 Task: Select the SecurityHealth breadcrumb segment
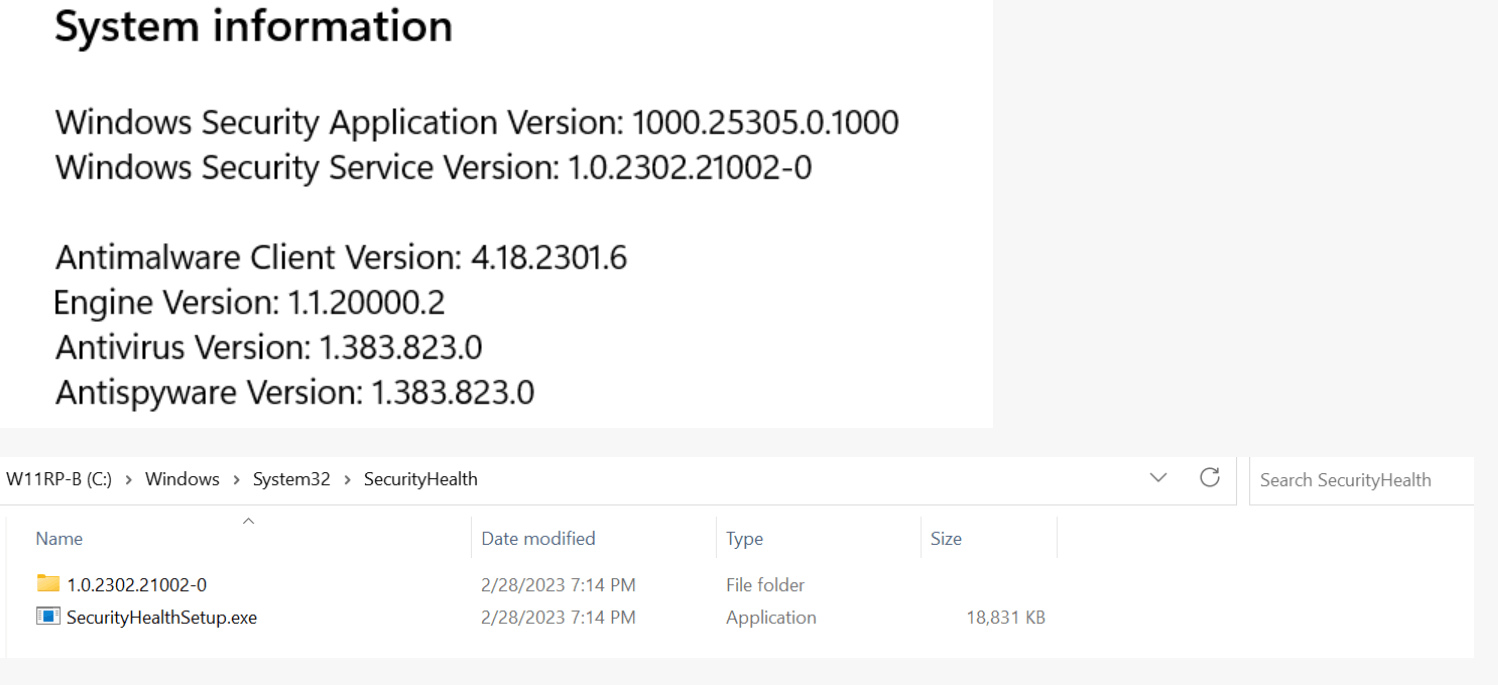pyautogui.click(x=420, y=479)
